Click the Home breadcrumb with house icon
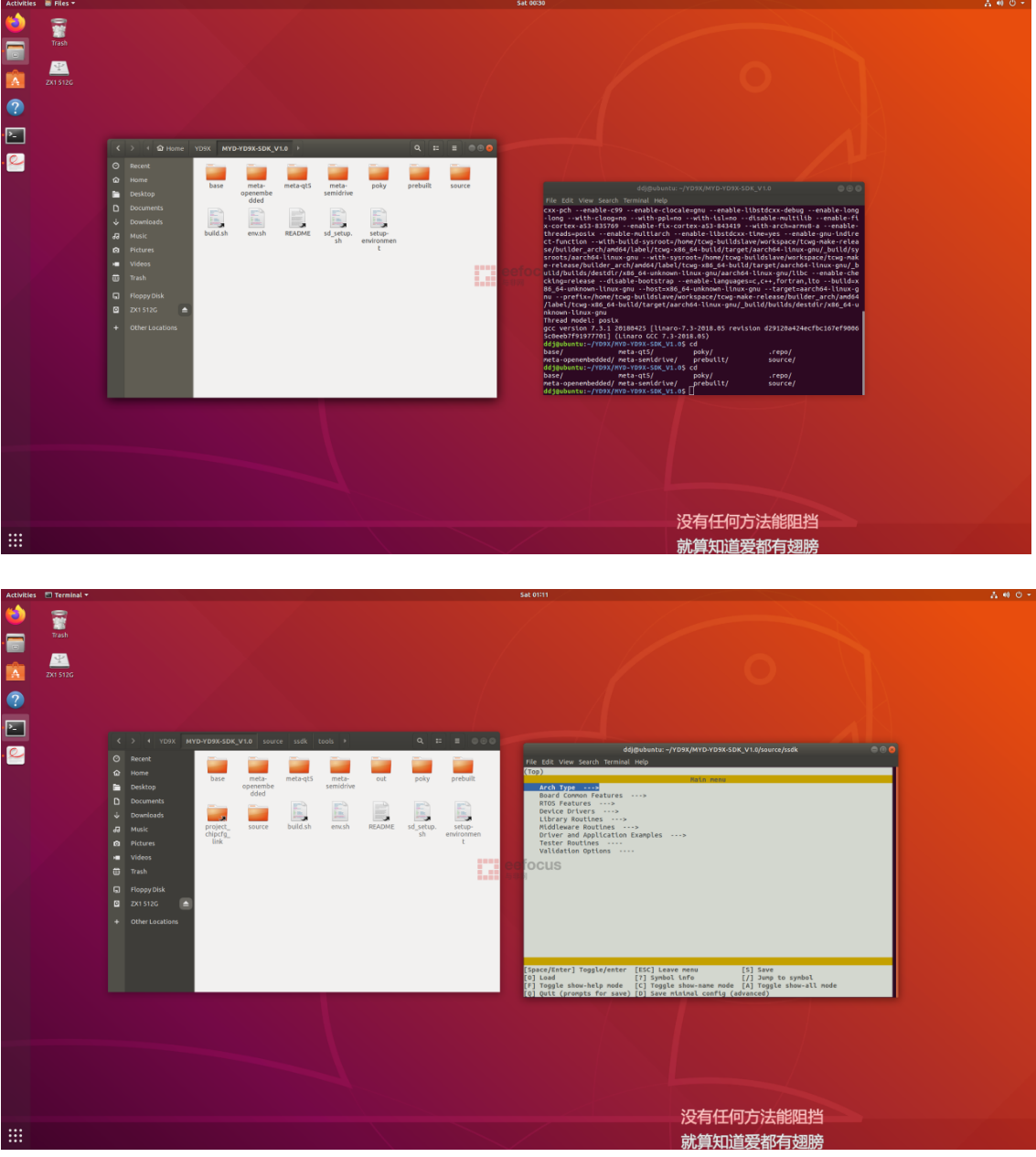 170,148
